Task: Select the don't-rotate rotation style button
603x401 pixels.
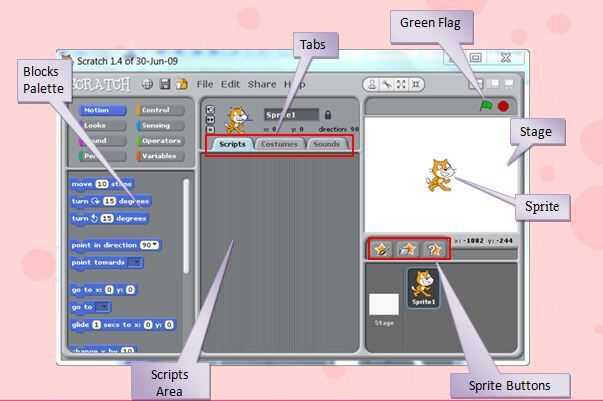Action: [210, 129]
